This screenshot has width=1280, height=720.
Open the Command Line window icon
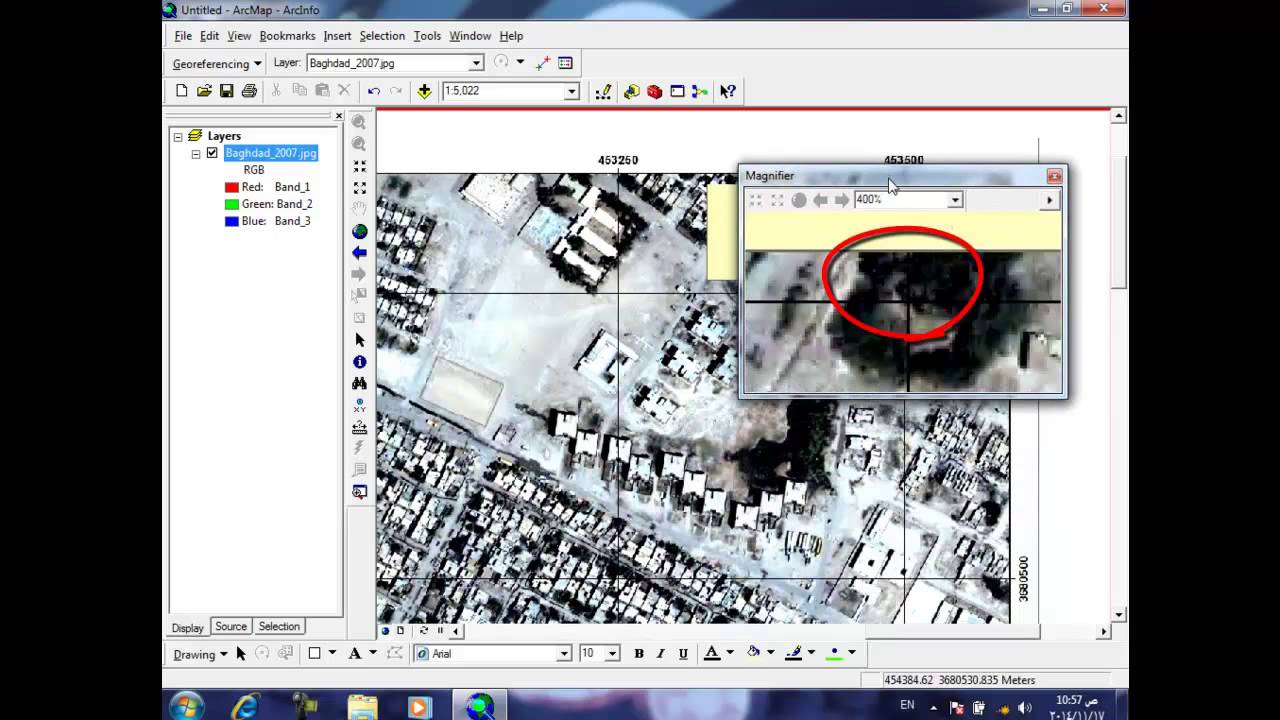point(677,91)
